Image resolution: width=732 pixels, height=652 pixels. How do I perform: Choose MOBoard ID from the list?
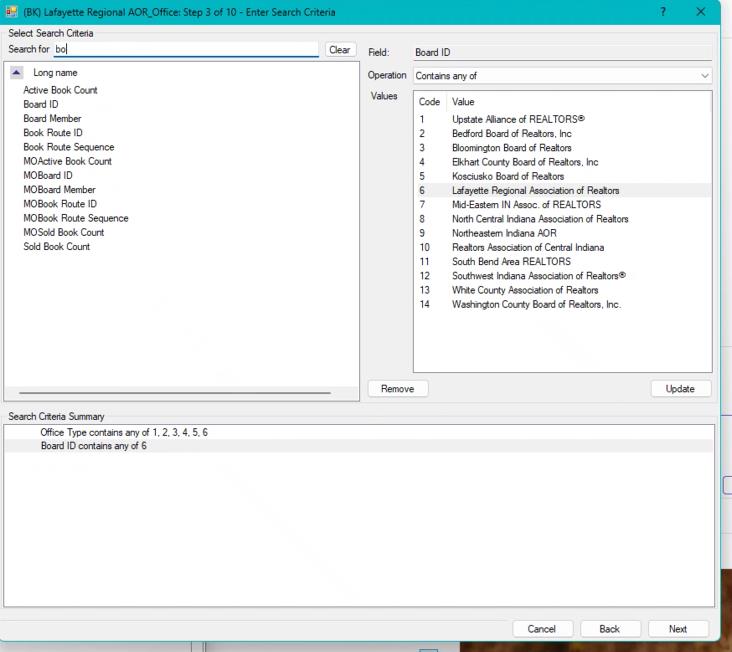click(x=48, y=176)
